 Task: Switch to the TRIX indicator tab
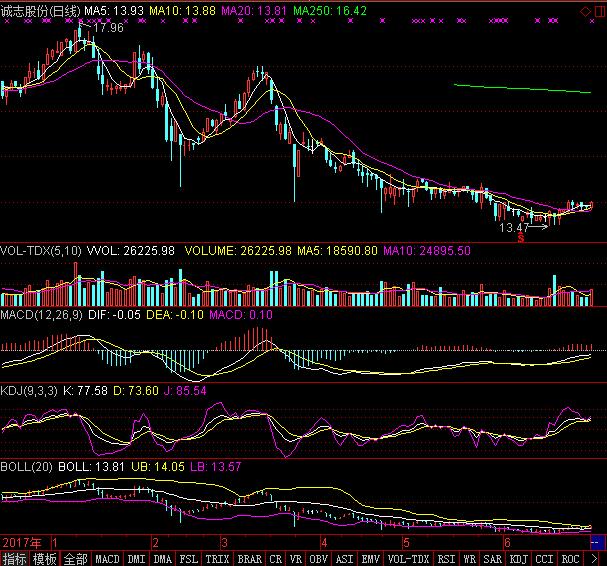217,559
